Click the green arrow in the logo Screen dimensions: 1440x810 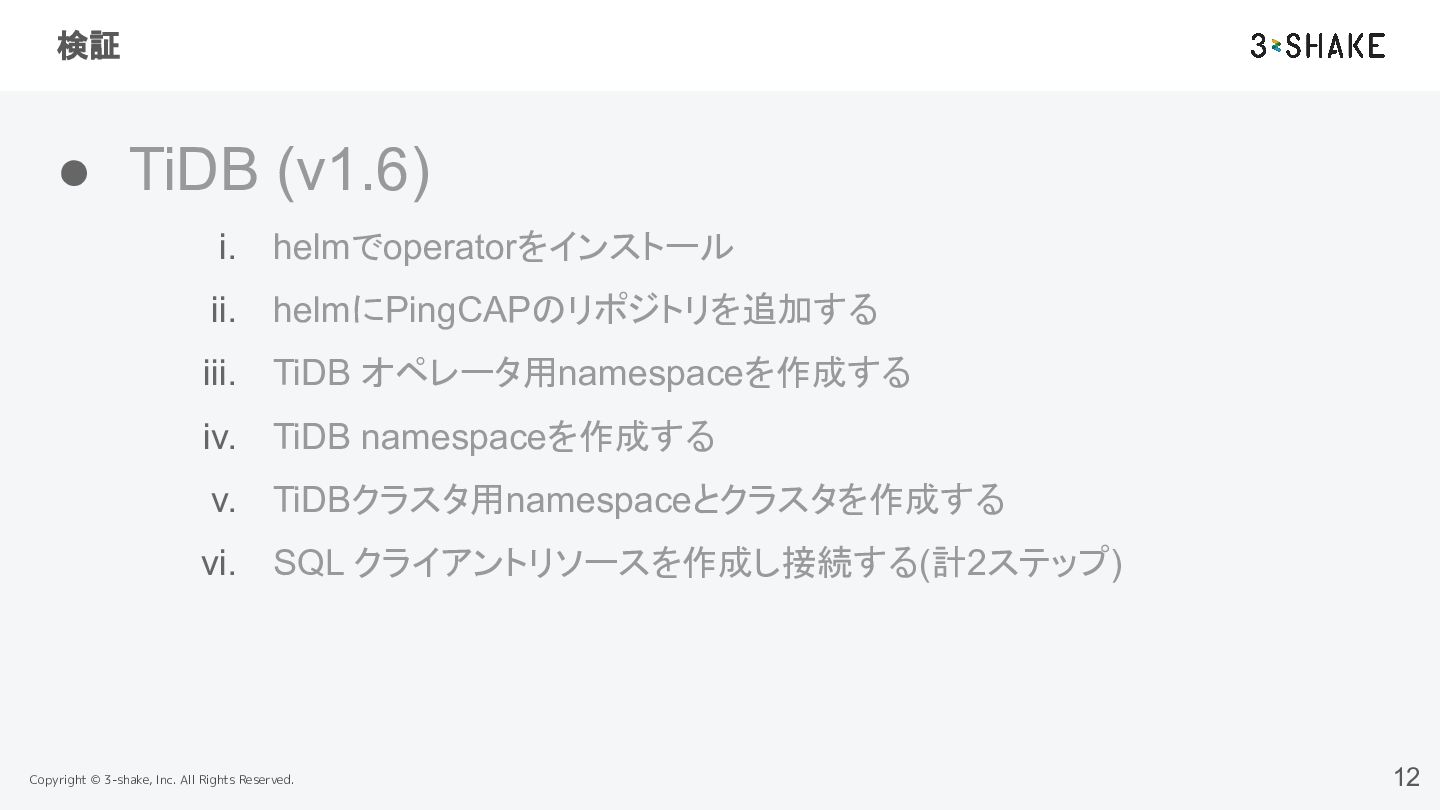click(1276, 46)
